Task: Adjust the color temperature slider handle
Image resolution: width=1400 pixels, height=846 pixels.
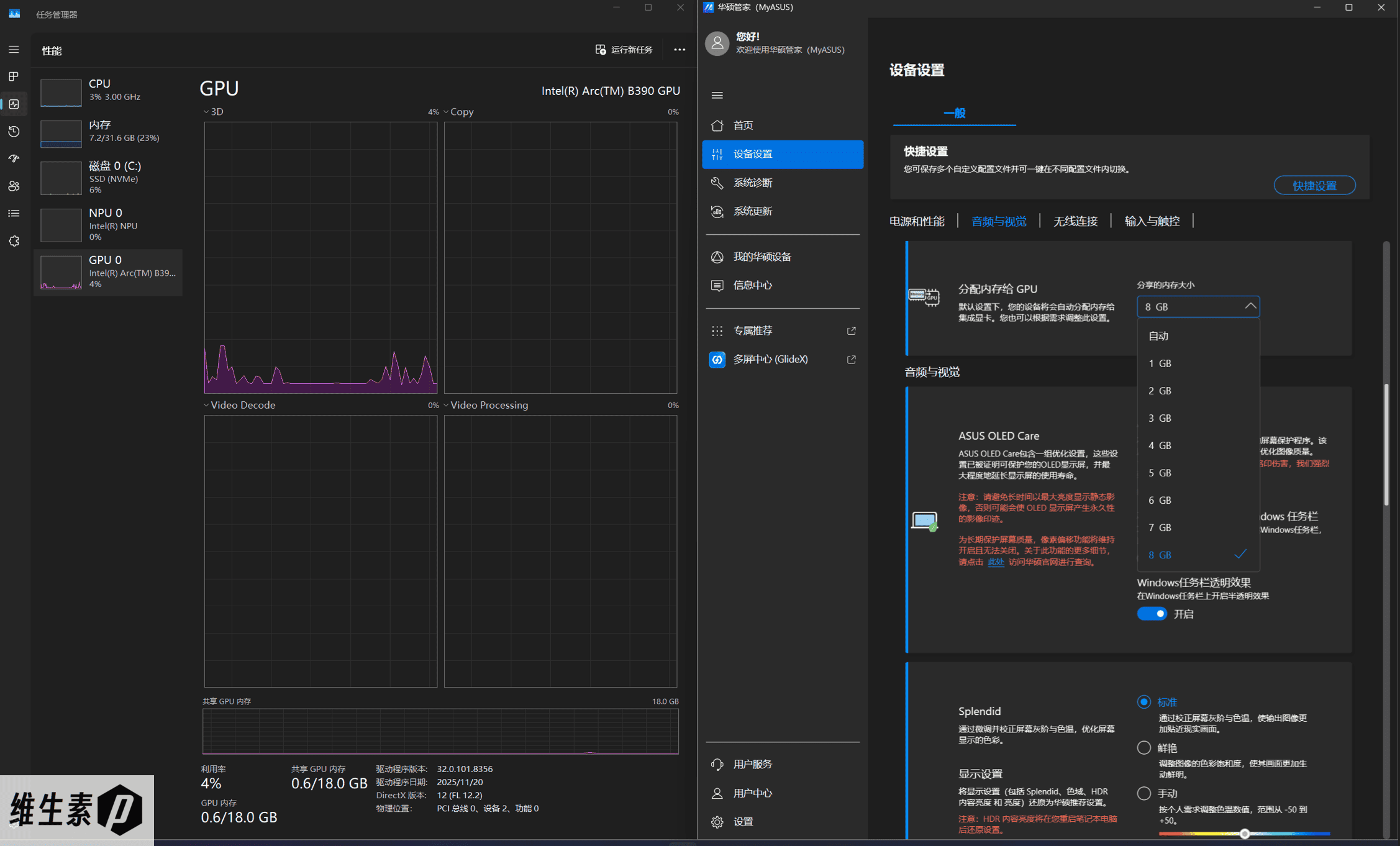Action: pyautogui.click(x=1244, y=834)
